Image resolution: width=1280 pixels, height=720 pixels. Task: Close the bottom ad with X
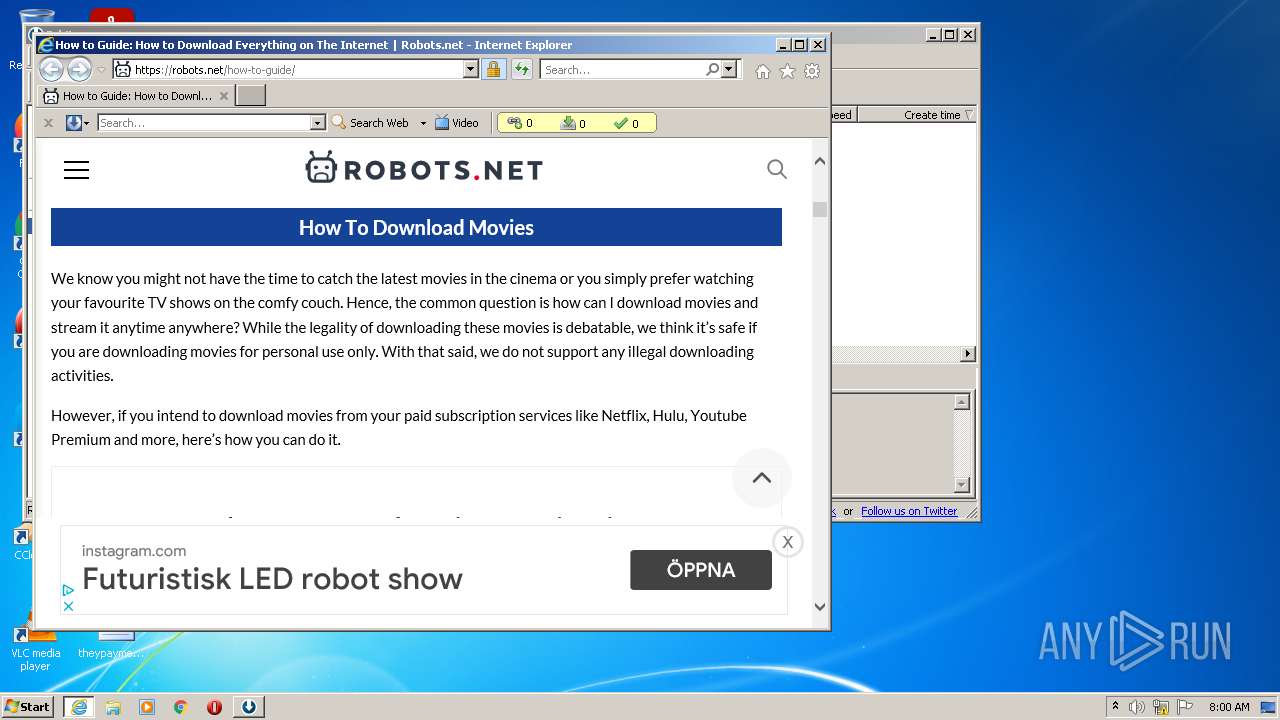click(x=787, y=542)
